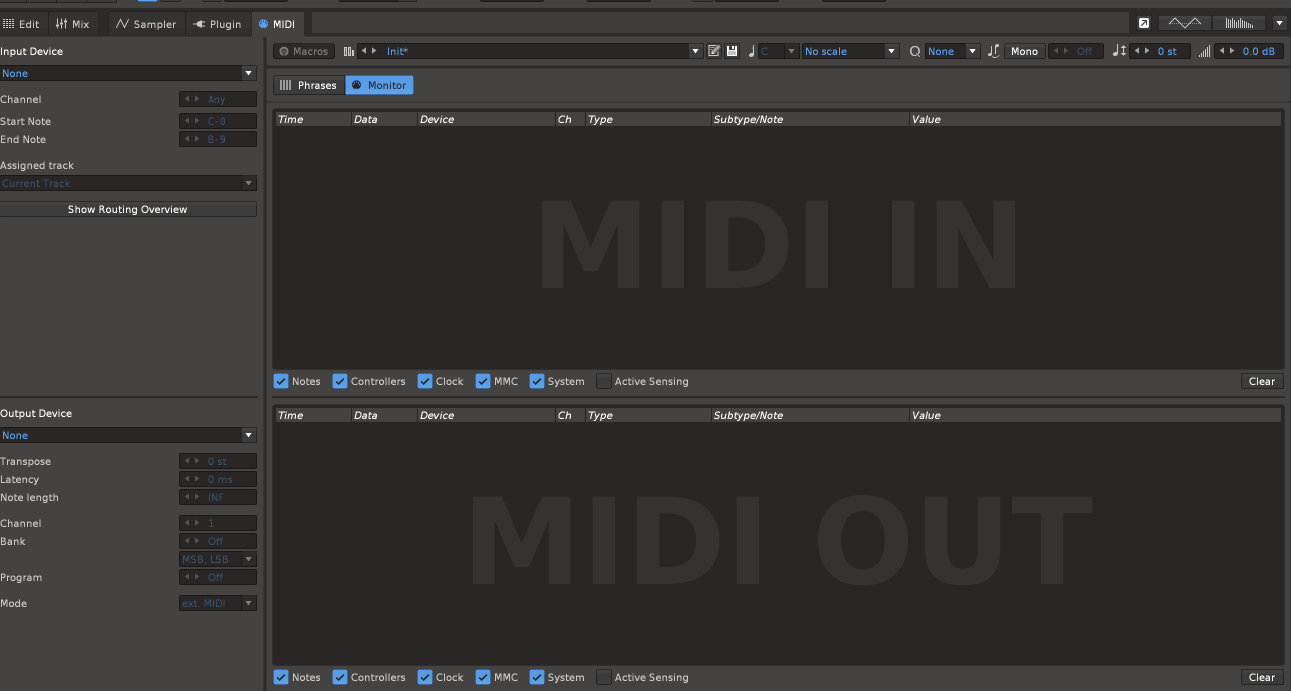This screenshot has height=691, width=1291.
Task: Click the detach editor window icon
Action: 1144,23
